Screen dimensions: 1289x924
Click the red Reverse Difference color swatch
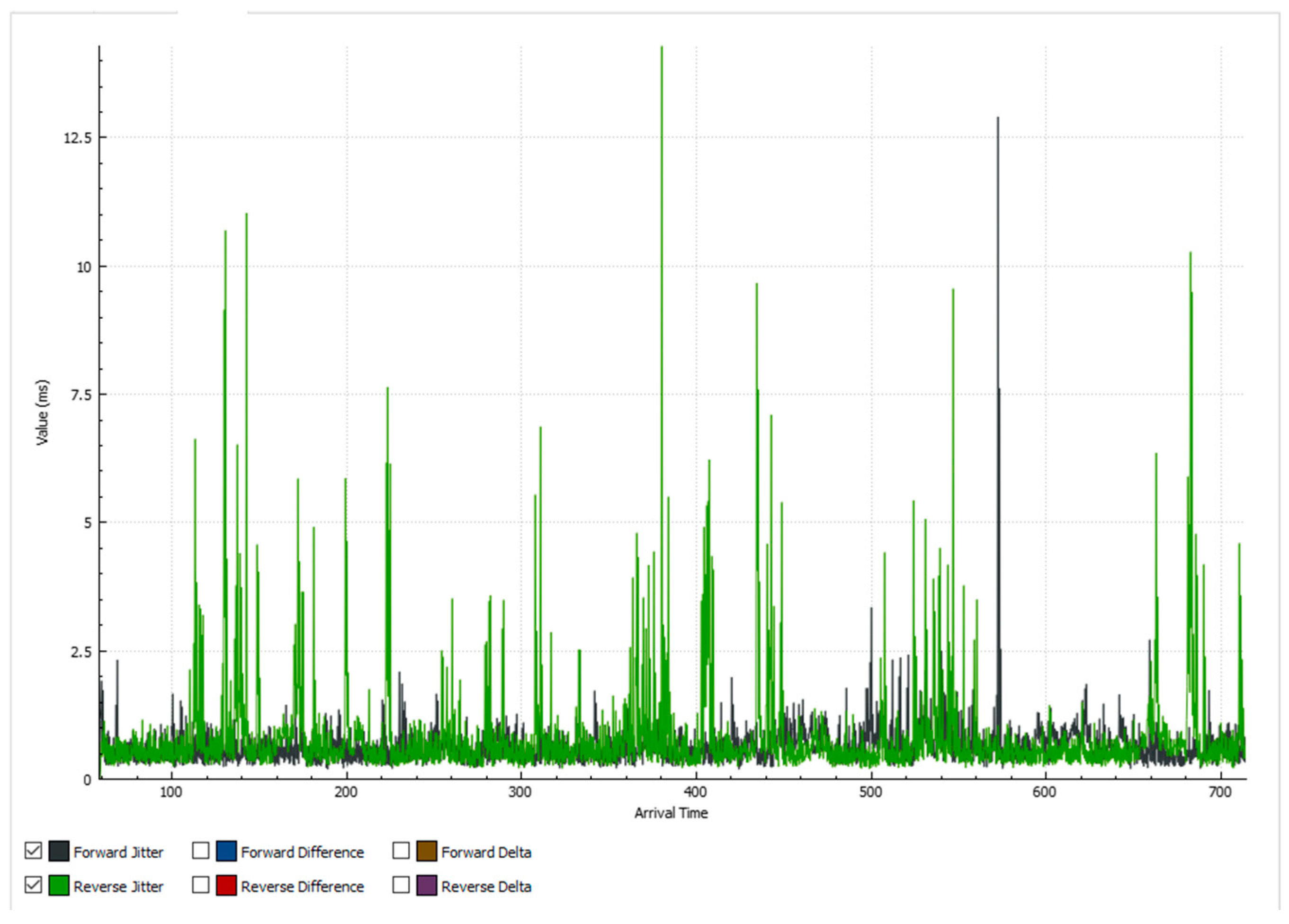coord(226,885)
